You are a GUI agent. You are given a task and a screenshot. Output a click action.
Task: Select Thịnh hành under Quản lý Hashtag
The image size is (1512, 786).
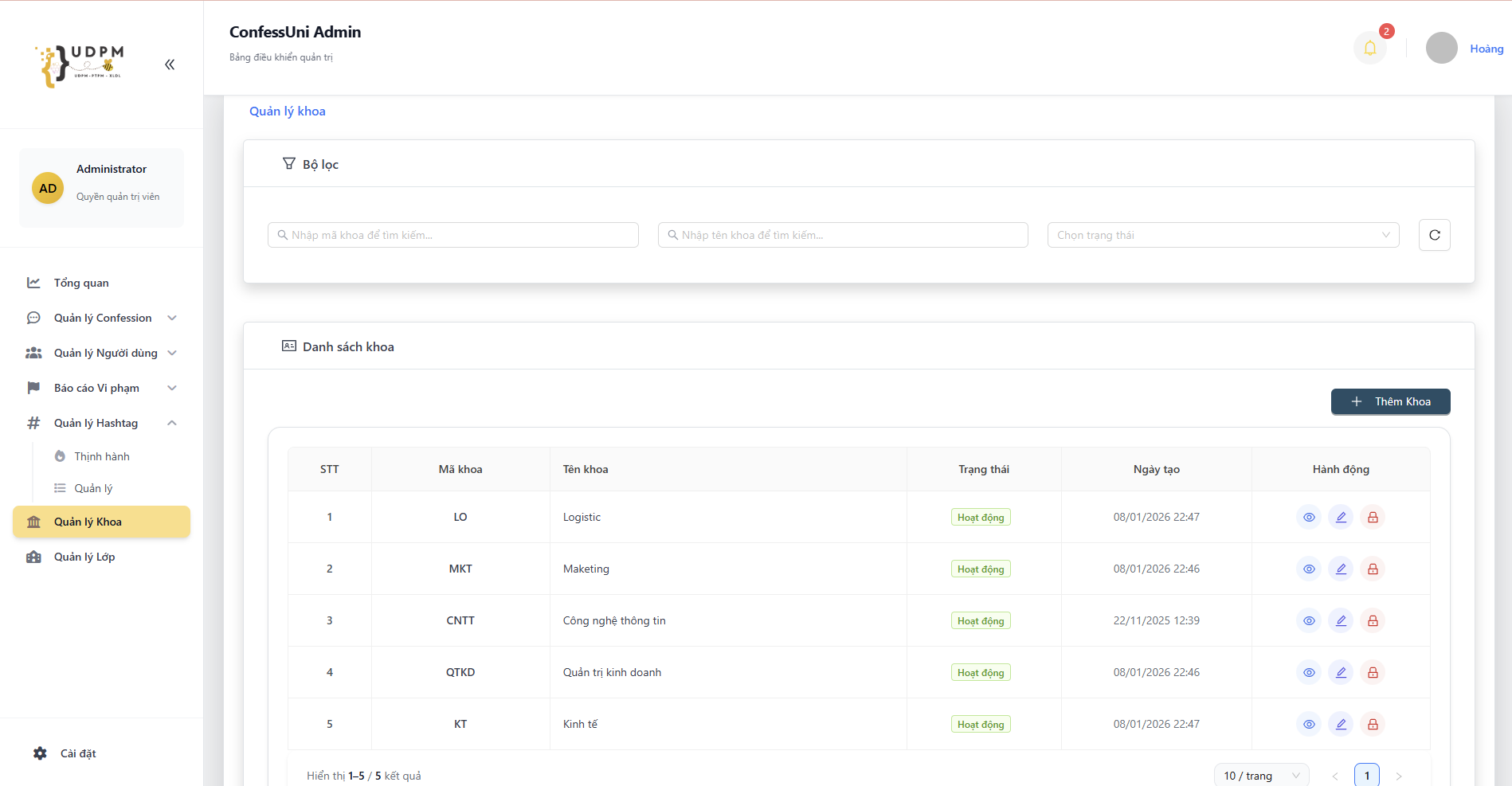[102, 456]
